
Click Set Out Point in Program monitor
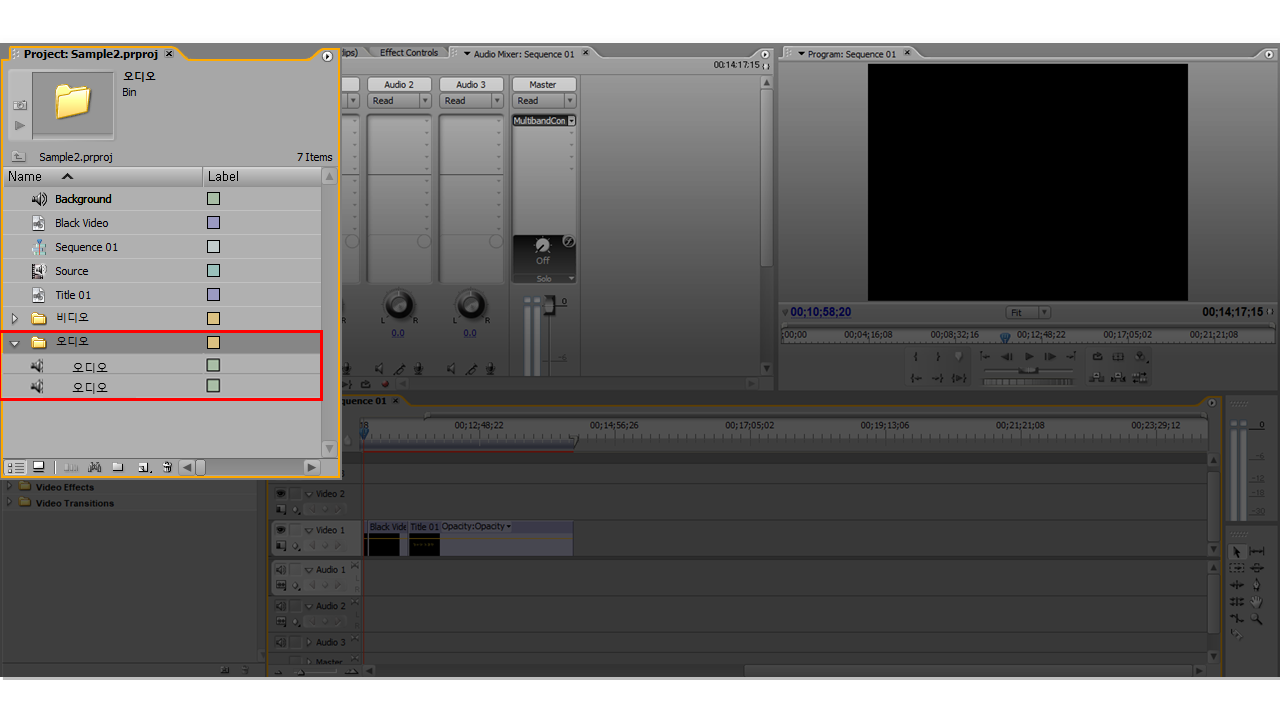(x=938, y=356)
